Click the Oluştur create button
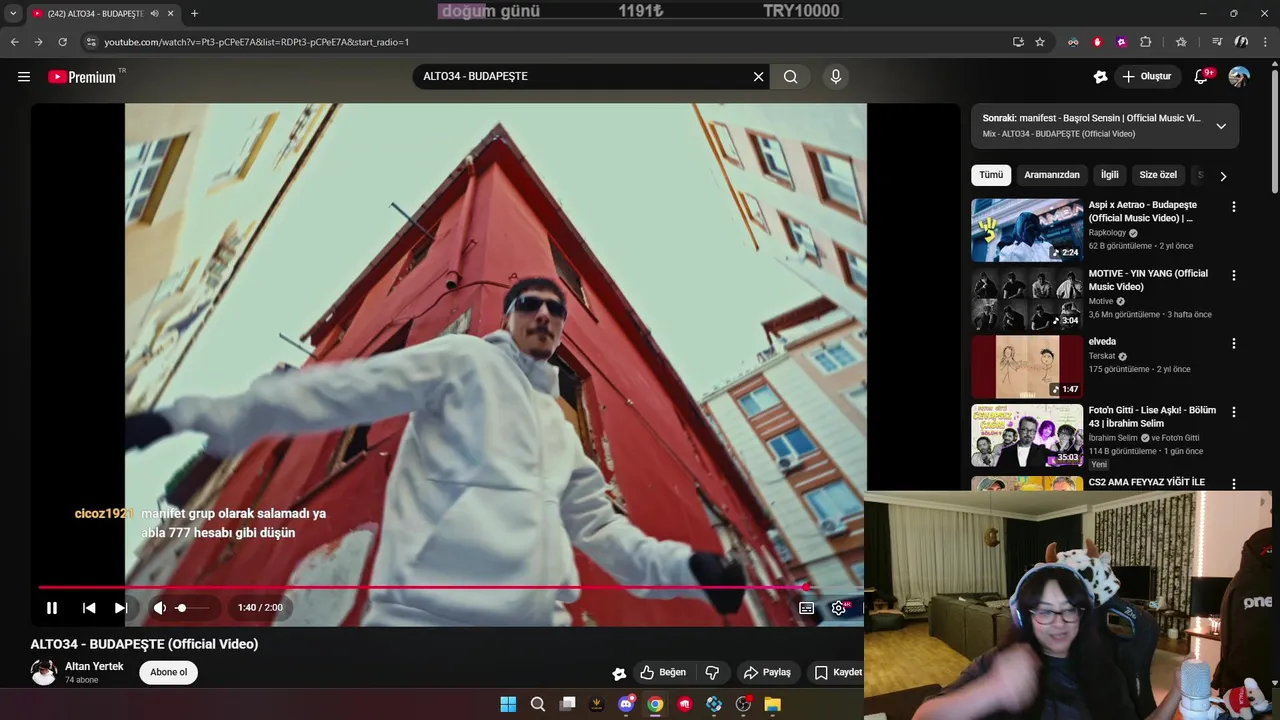This screenshot has height=720, width=1280. 1147,77
